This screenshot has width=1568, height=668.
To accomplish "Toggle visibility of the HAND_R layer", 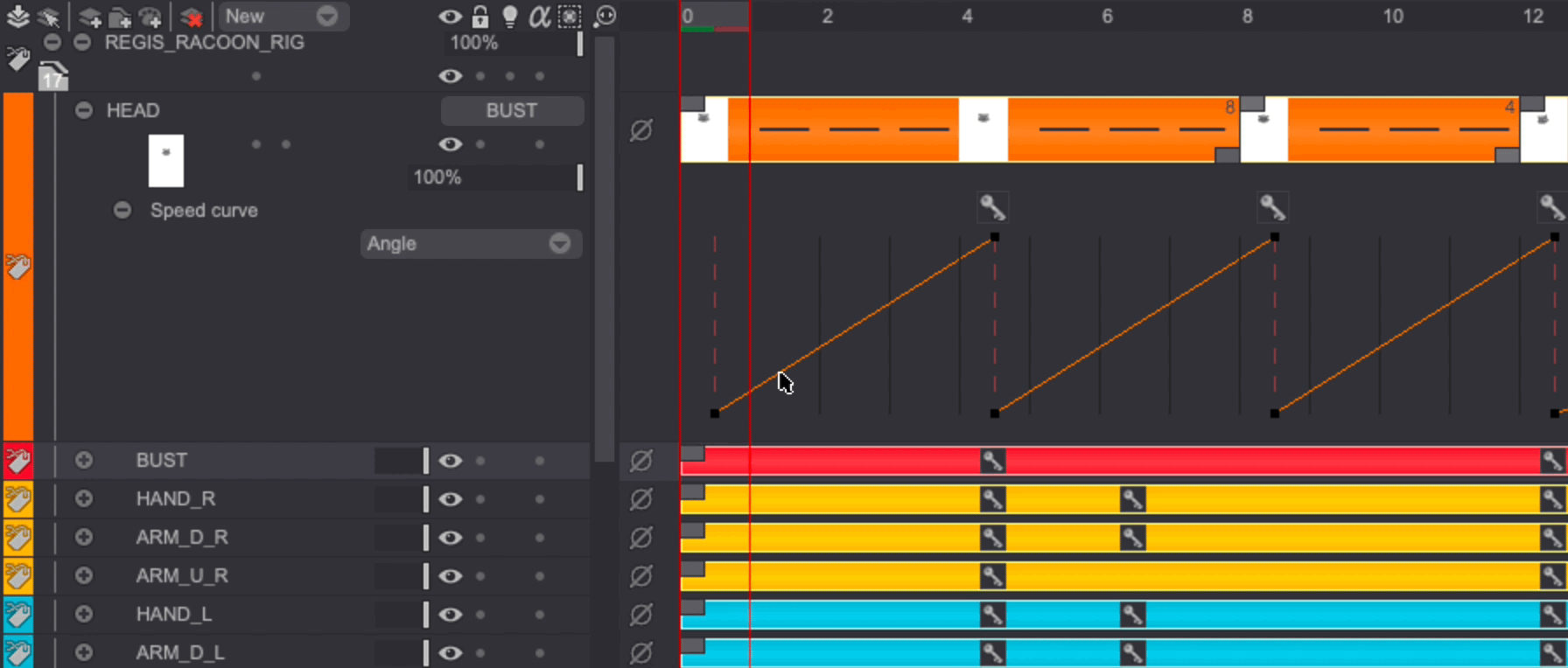I will point(451,499).
